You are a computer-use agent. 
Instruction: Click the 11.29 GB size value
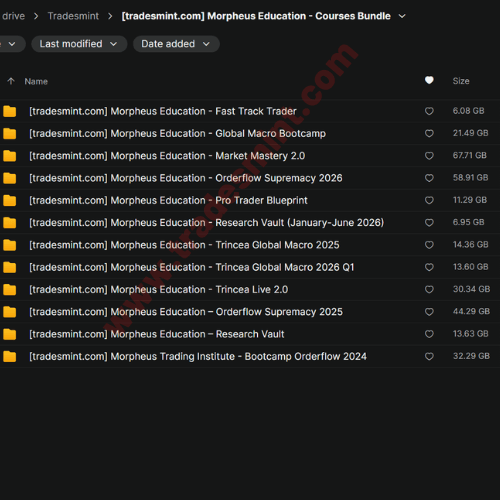pos(470,200)
